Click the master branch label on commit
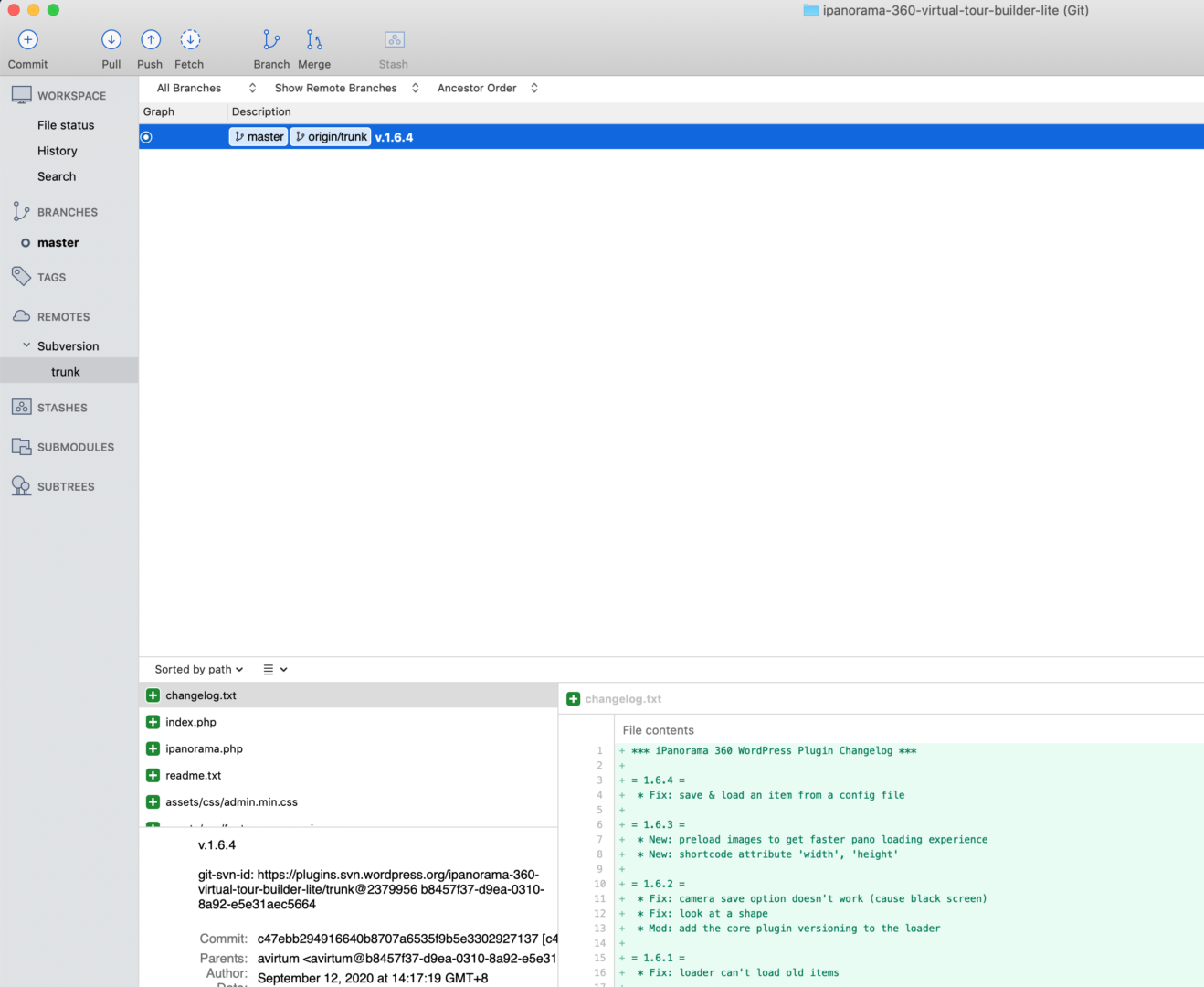This screenshot has height=987, width=1204. pos(259,137)
